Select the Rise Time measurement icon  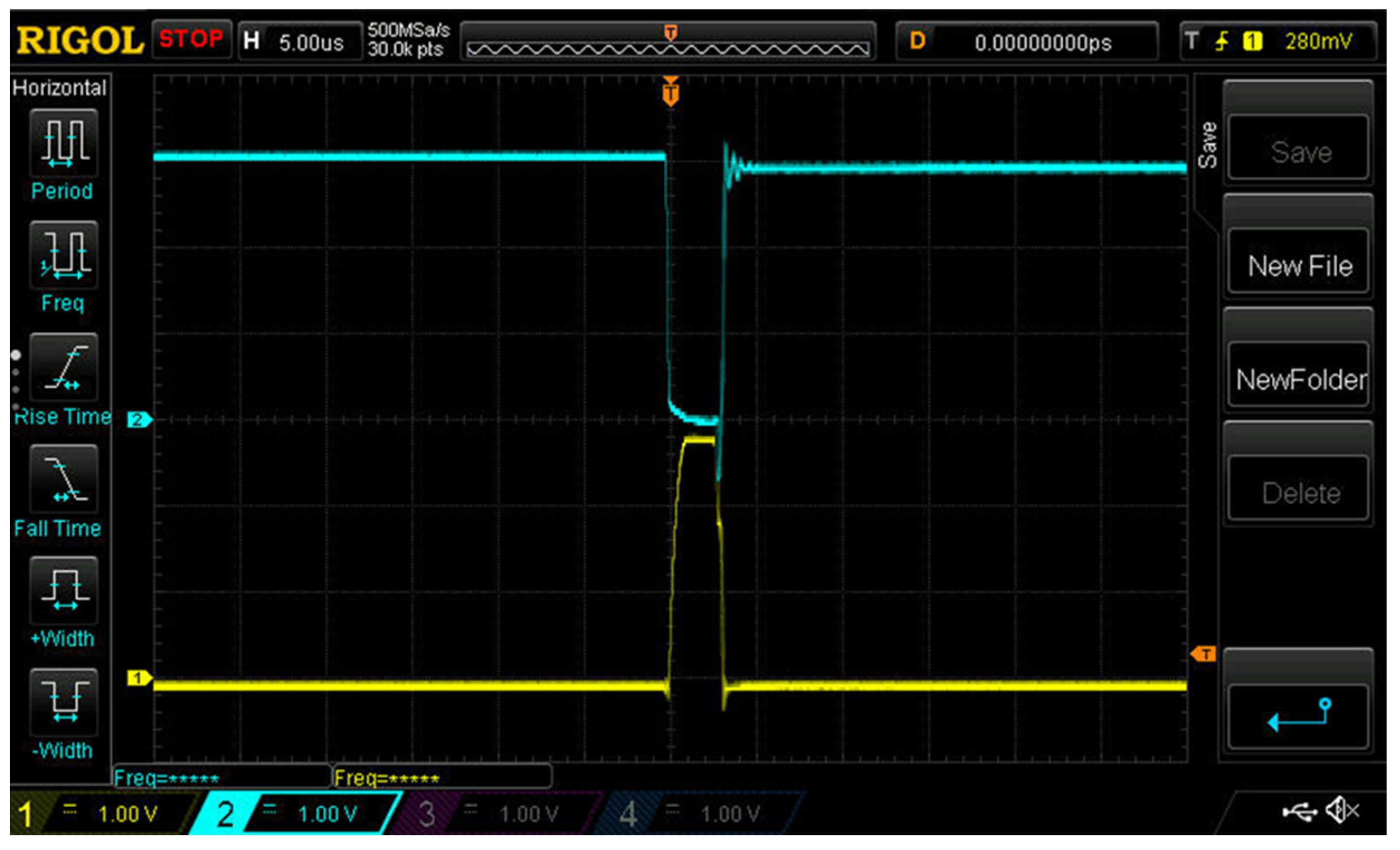click(64, 367)
